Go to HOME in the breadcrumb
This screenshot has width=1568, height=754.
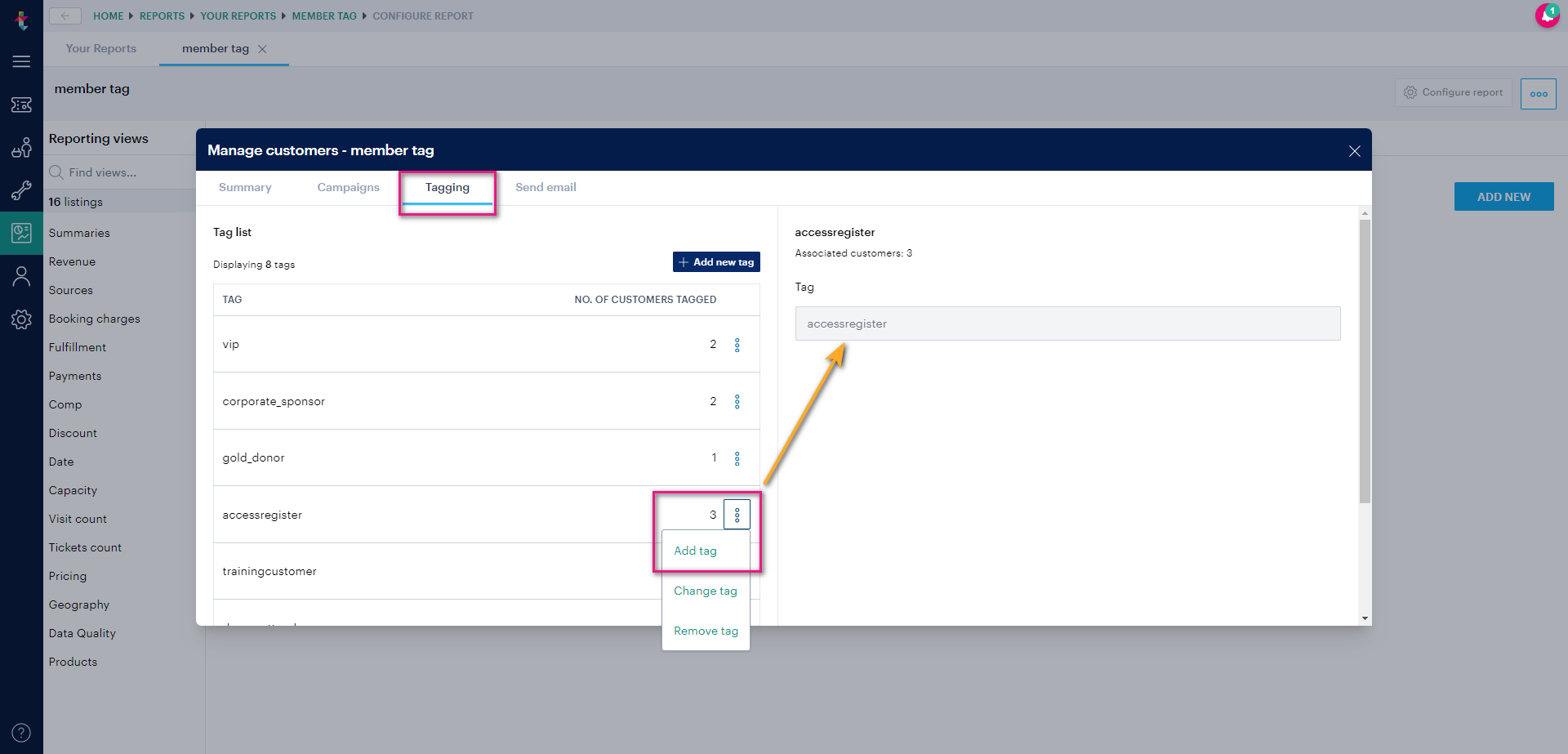coord(109,16)
